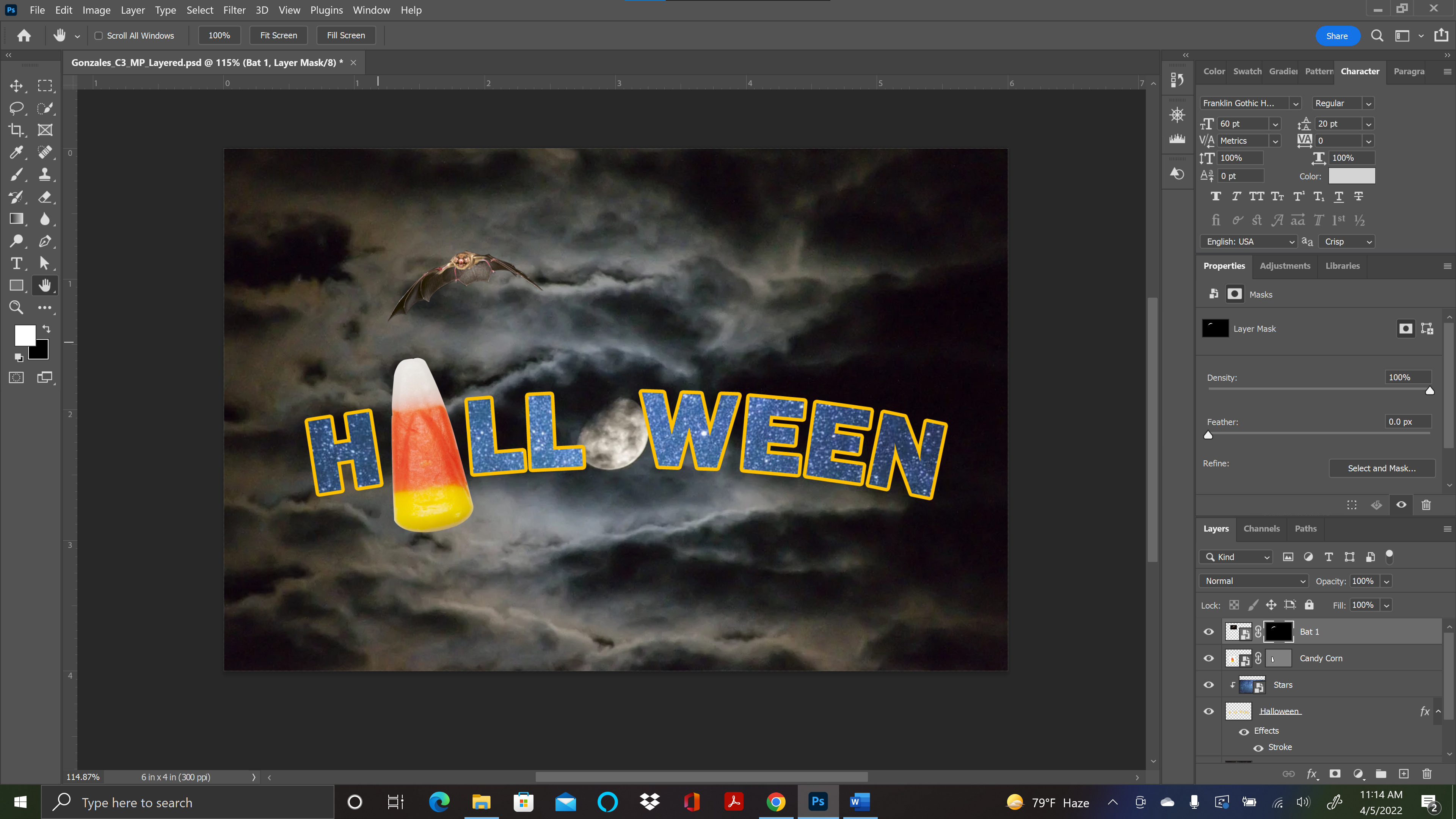Image resolution: width=1456 pixels, height=819 pixels.
Task: Select the Eraser tool
Action: tap(45, 197)
